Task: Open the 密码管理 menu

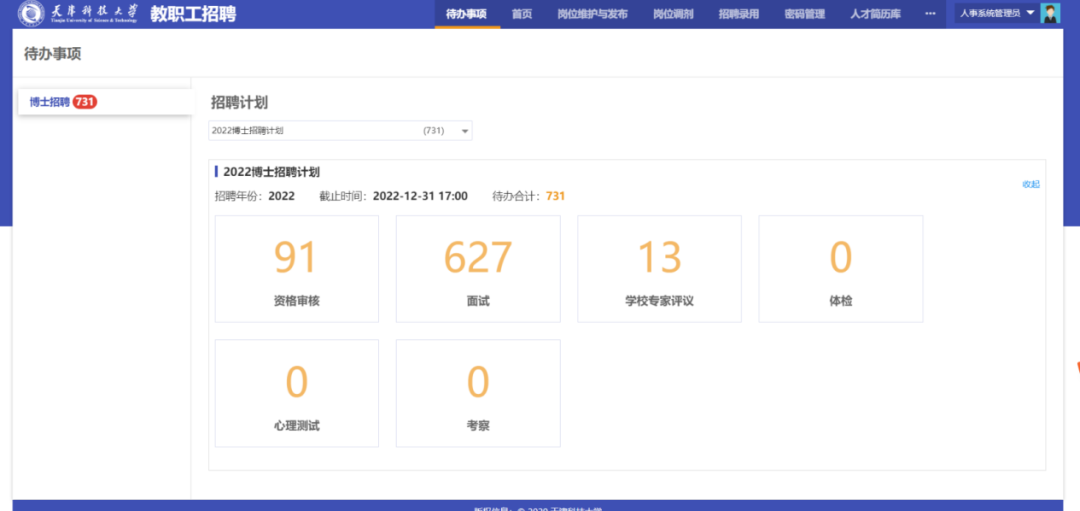Action: (x=804, y=14)
